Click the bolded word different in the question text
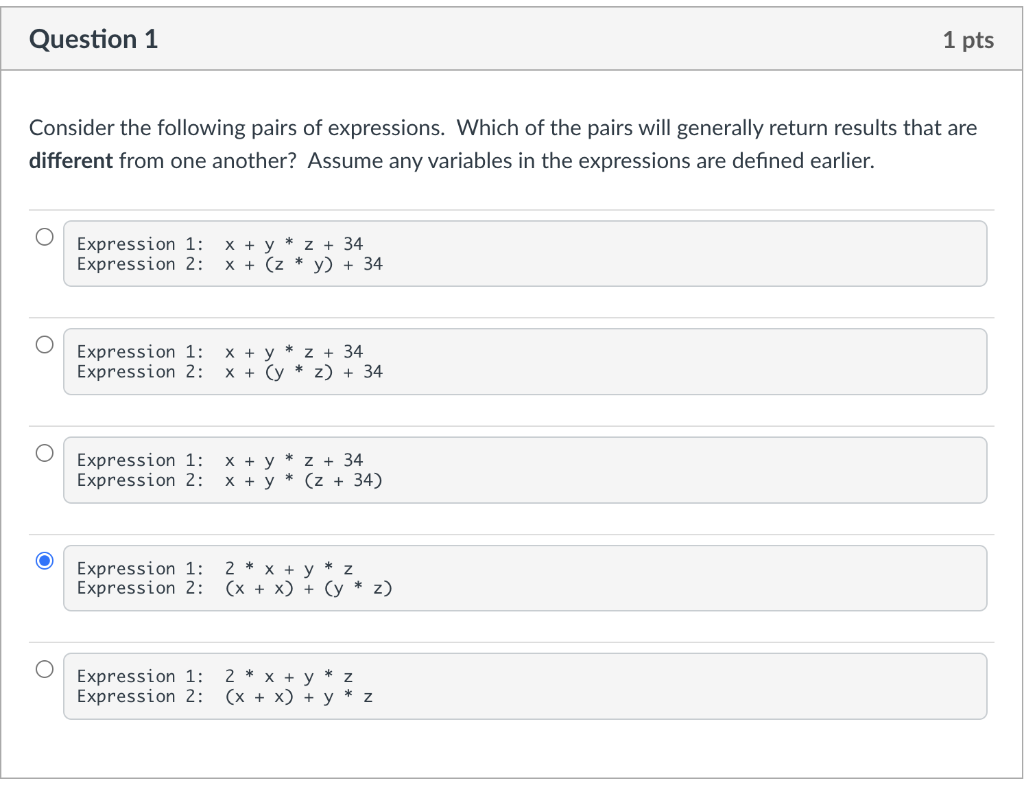 [x=69, y=160]
